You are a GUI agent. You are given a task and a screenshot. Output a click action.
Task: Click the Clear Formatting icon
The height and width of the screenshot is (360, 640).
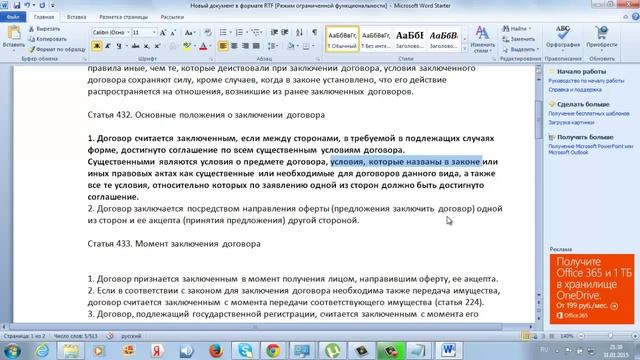tap(208, 33)
